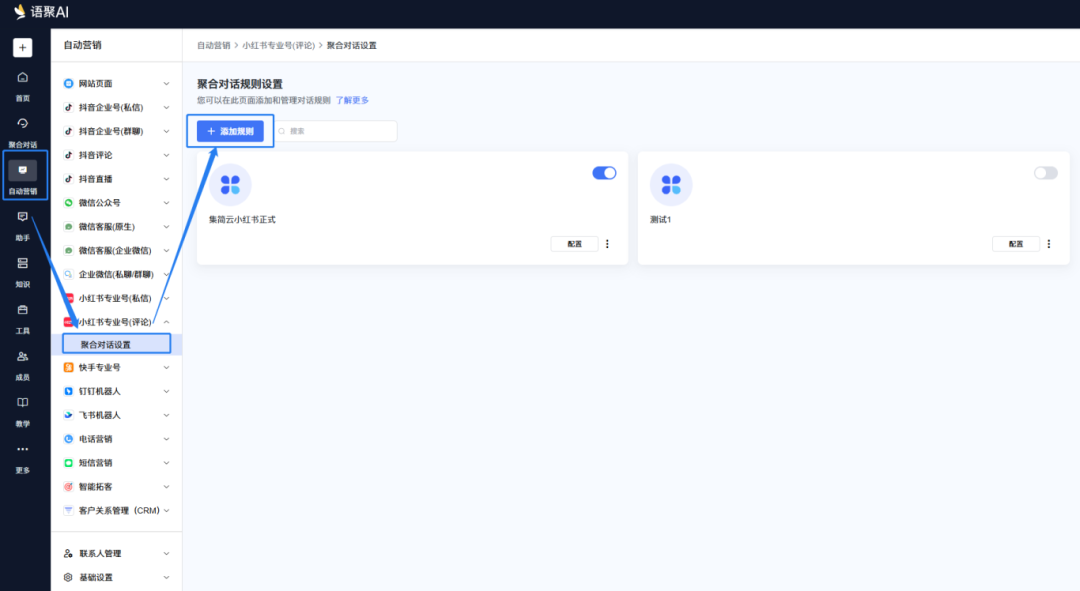Go to 小红书专业号(评论) in the breadcrumb
This screenshot has width=1080, height=591.
click(278, 45)
